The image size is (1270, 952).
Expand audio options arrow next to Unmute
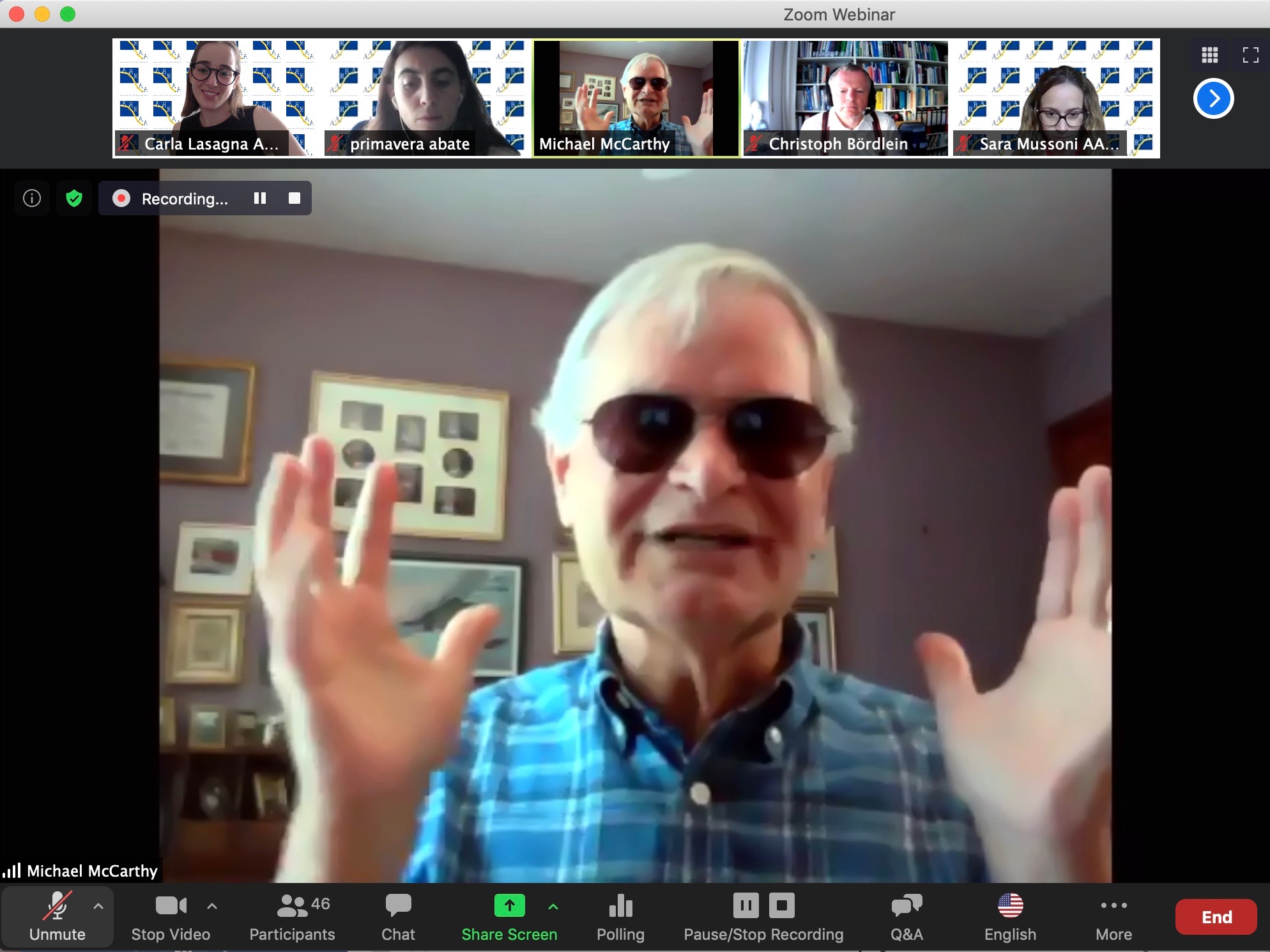click(98, 906)
